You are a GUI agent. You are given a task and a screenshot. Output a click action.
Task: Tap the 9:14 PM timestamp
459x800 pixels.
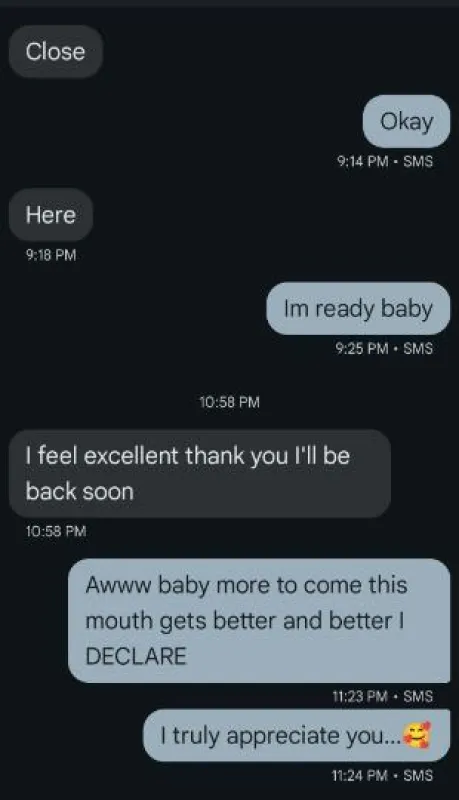pos(363,161)
